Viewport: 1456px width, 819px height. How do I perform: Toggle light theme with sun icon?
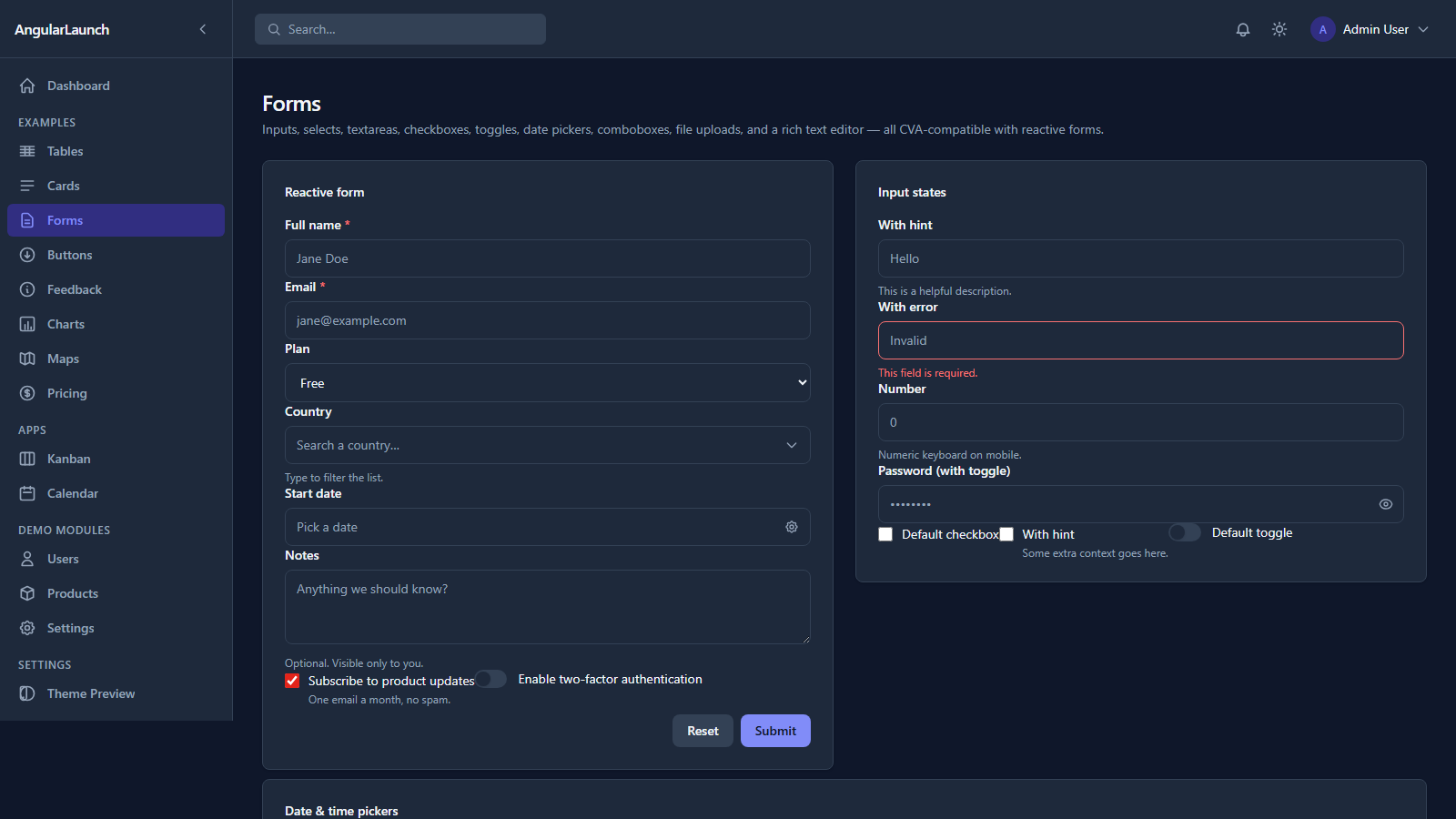1279,29
